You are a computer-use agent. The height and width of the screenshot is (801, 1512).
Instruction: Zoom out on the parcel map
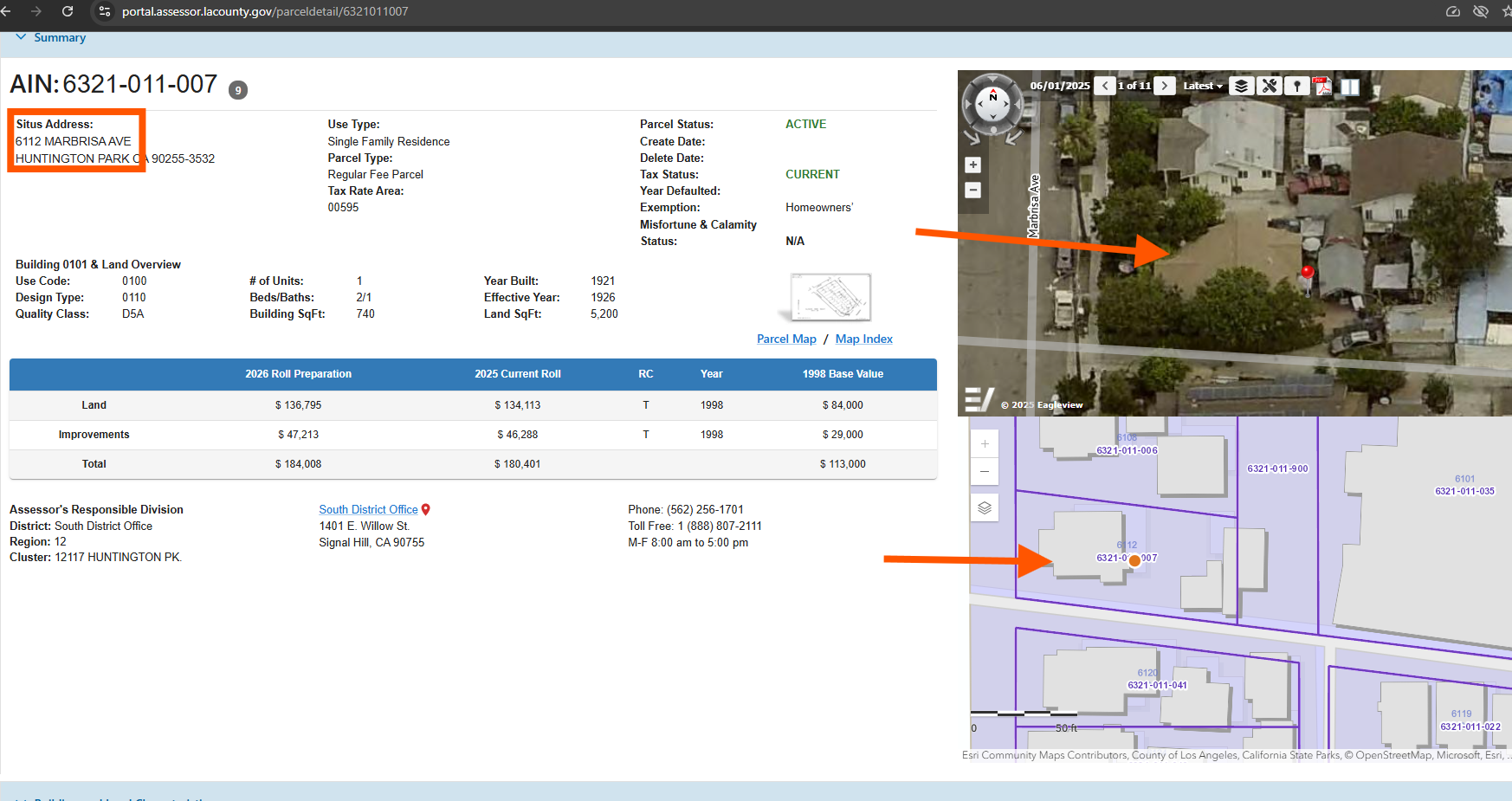point(985,472)
